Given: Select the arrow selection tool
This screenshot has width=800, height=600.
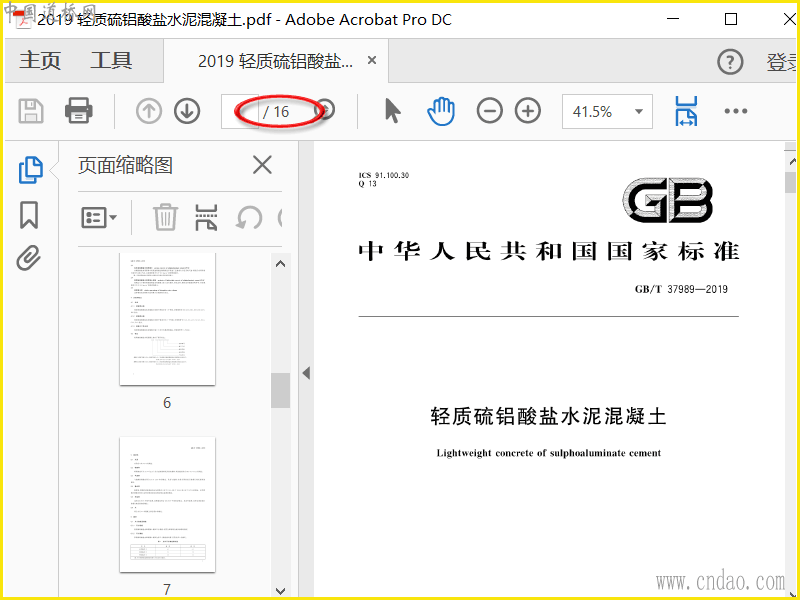Looking at the screenshot, I should [x=392, y=111].
